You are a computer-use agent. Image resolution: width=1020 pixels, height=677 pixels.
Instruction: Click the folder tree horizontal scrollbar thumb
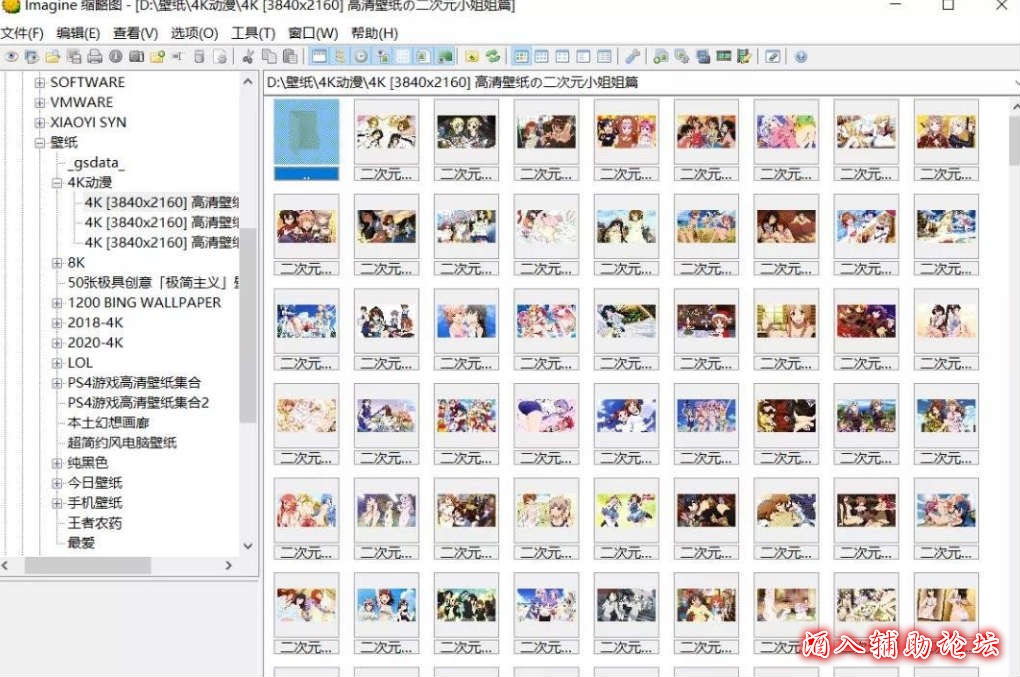click(x=88, y=566)
